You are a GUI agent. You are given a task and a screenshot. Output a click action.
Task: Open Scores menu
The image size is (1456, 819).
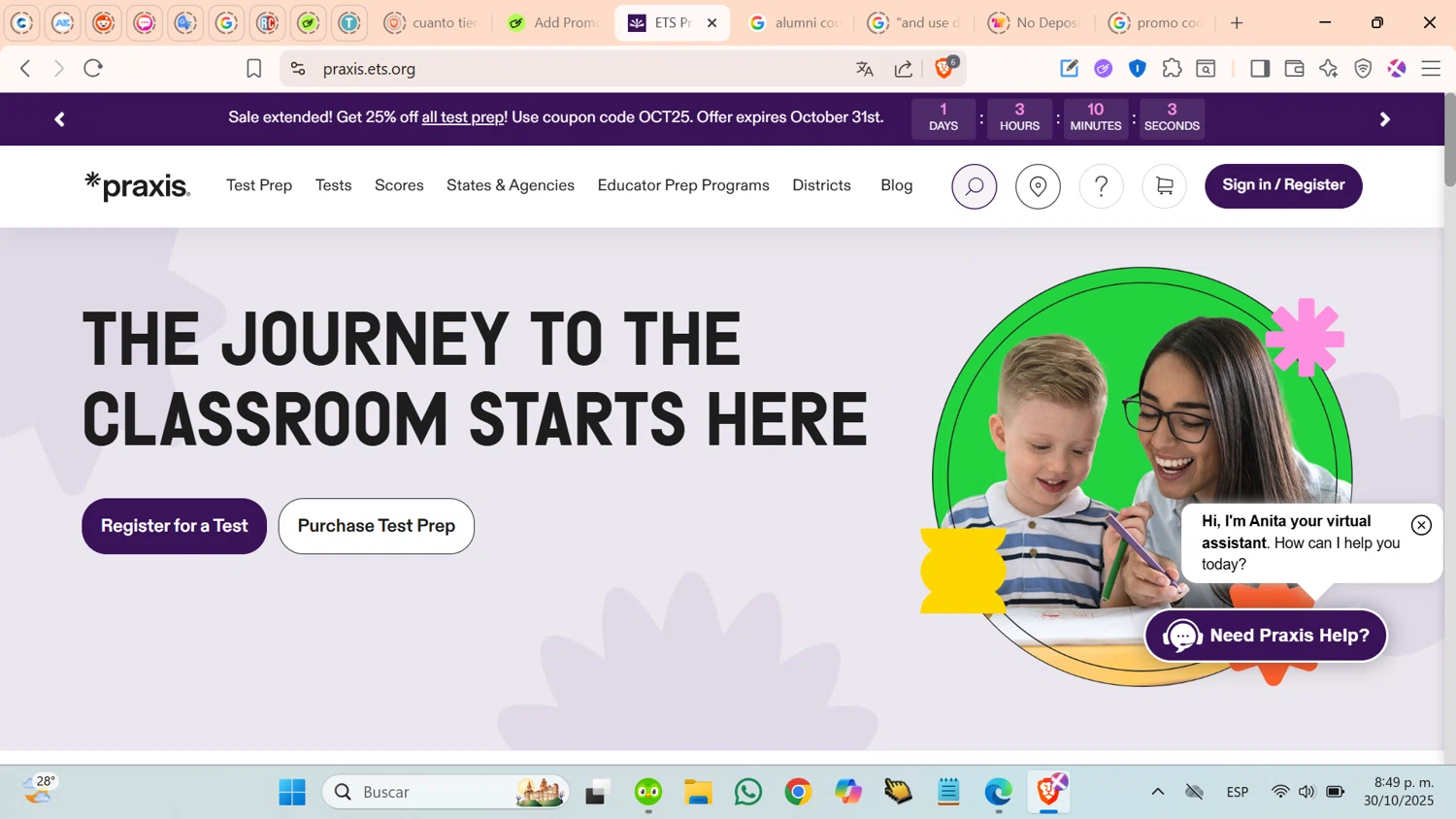click(x=399, y=185)
